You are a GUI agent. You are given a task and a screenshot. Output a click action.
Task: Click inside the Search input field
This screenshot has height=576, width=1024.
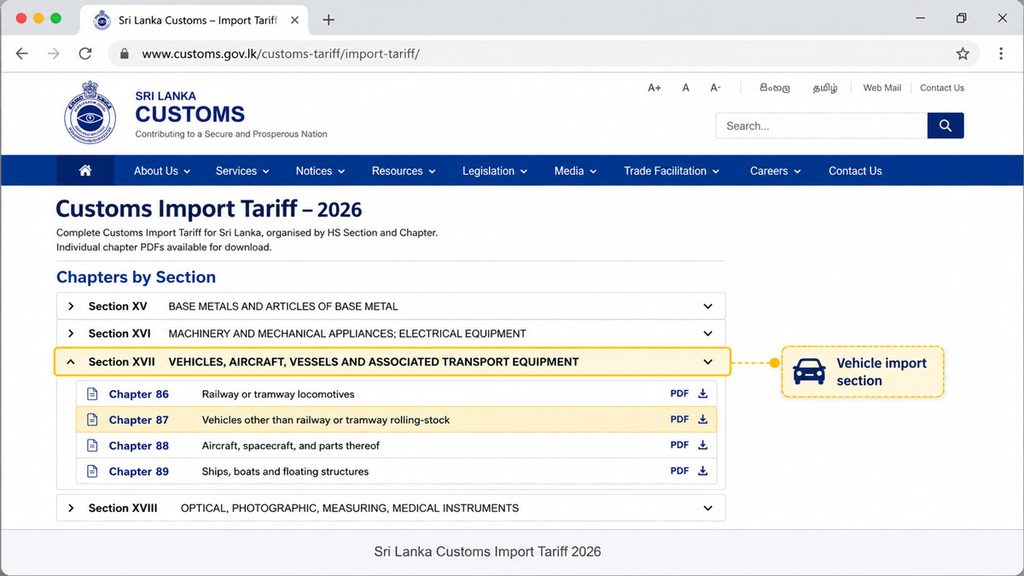pyautogui.click(x=822, y=125)
